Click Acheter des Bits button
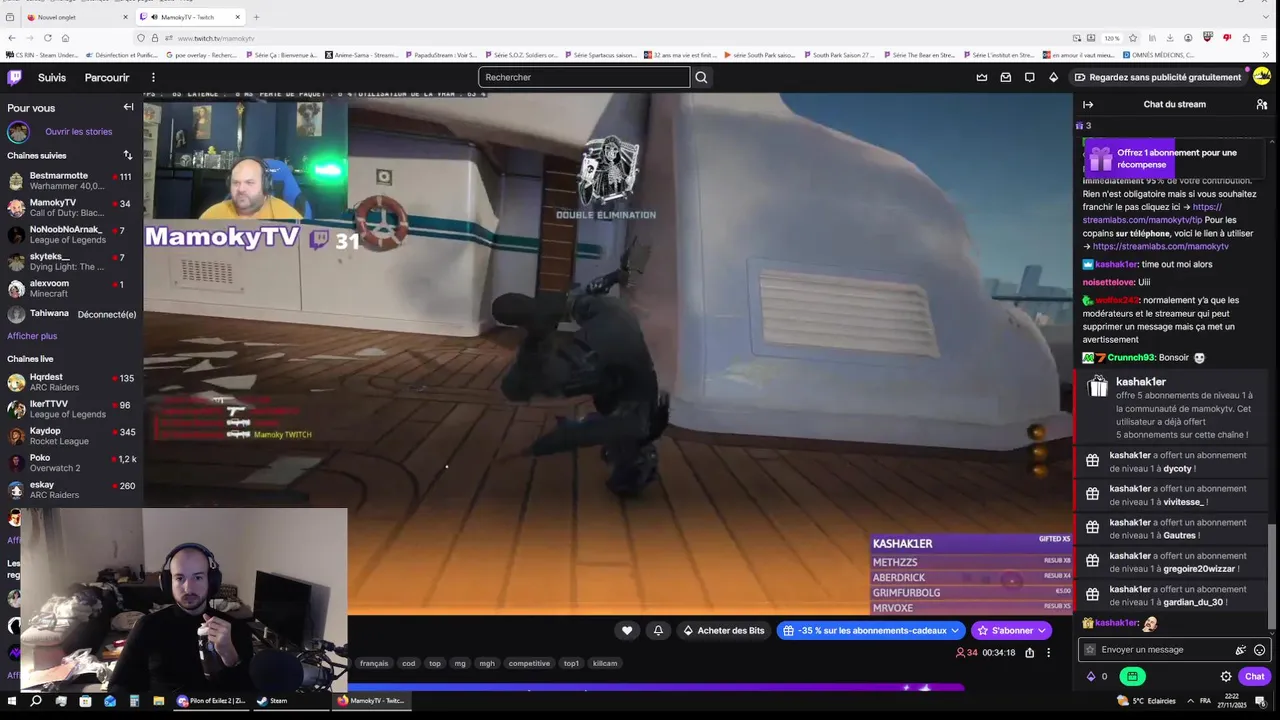 (x=723, y=630)
